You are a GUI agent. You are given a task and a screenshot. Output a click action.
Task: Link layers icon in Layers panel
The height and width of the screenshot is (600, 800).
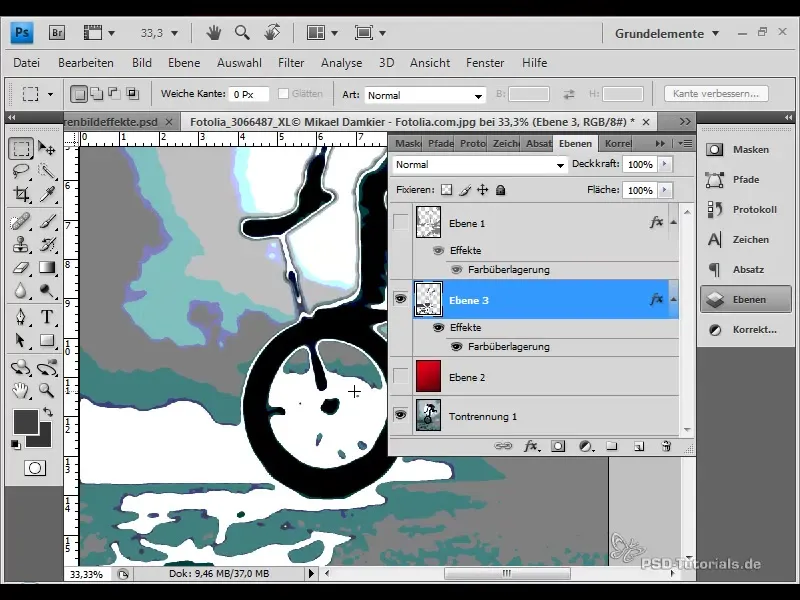[503, 446]
